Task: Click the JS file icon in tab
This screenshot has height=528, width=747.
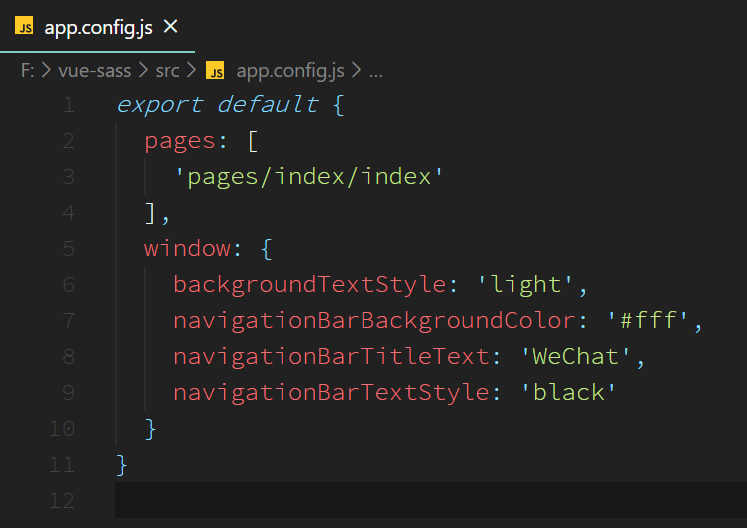Action: 24,26
